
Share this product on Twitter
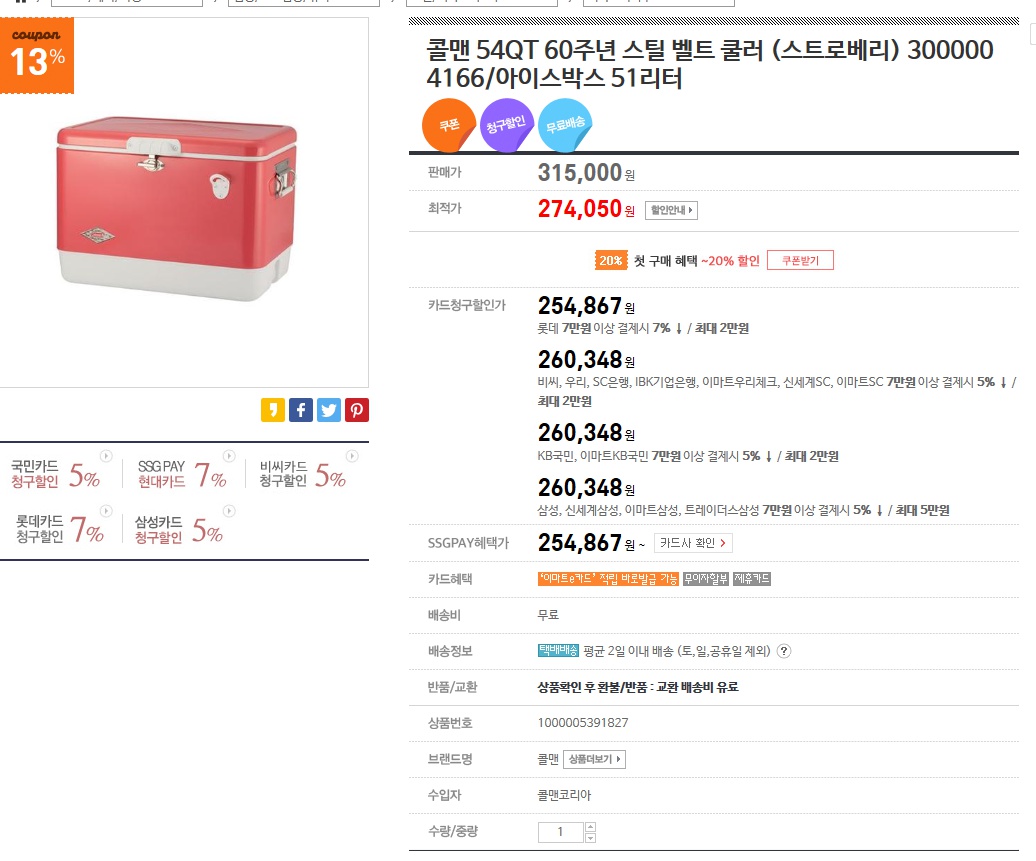329,409
